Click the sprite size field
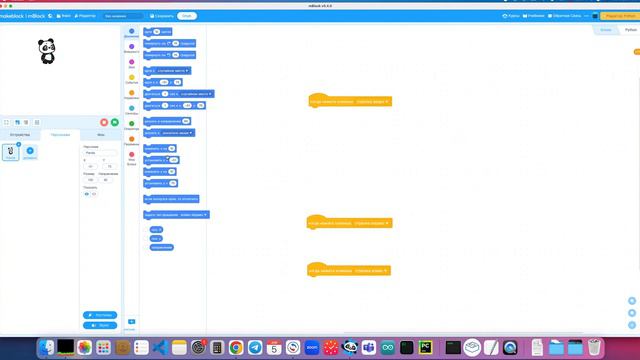 (x=90, y=180)
